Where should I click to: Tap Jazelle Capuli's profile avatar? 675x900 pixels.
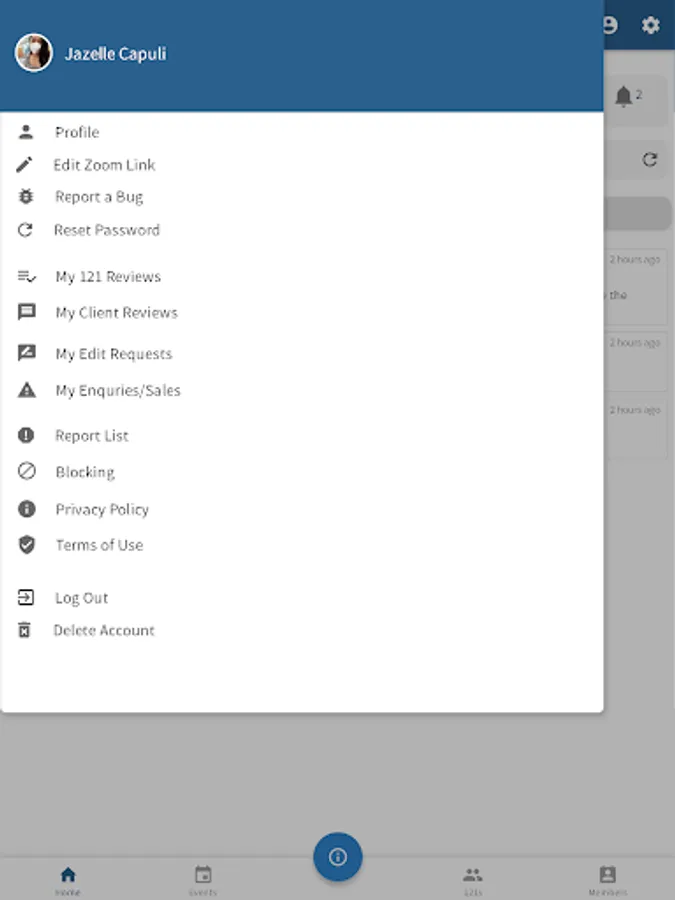34,53
